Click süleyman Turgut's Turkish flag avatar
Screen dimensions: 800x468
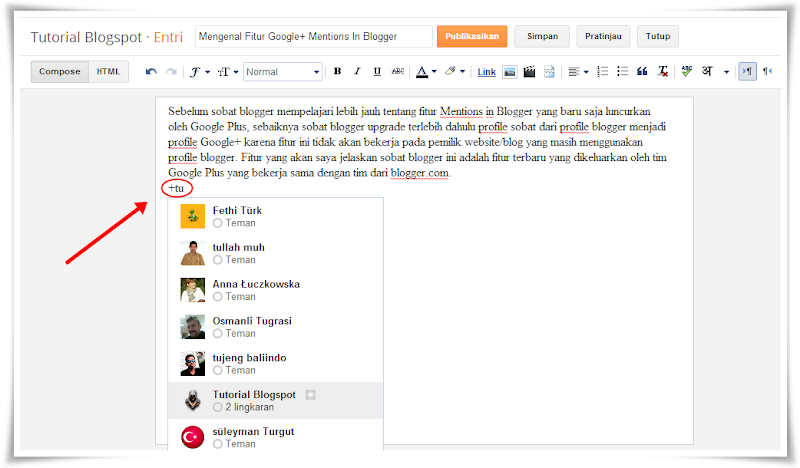point(192,437)
